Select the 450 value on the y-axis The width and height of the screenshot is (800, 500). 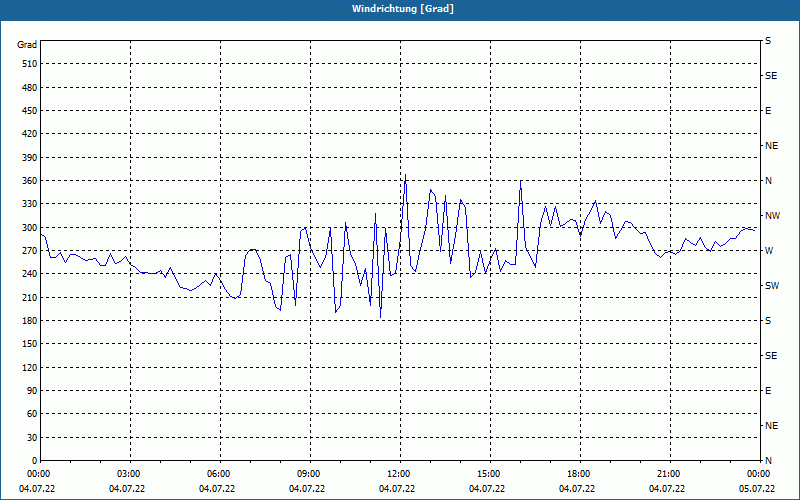(x=30, y=111)
